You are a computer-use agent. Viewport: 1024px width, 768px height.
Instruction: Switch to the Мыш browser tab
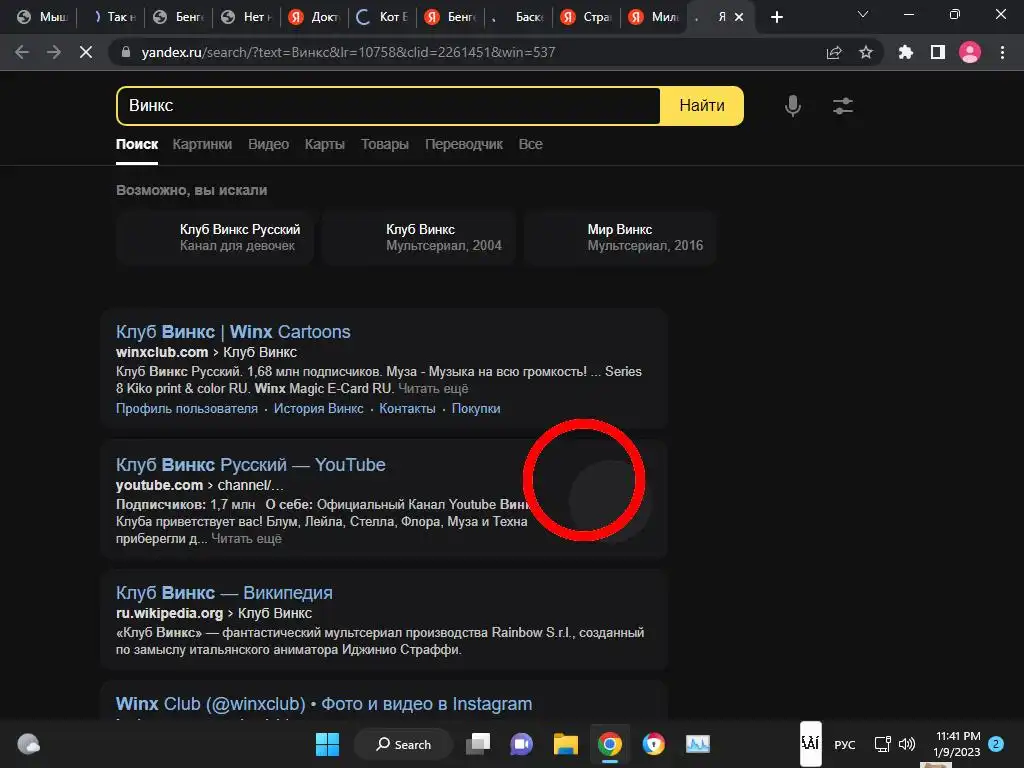point(42,17)
